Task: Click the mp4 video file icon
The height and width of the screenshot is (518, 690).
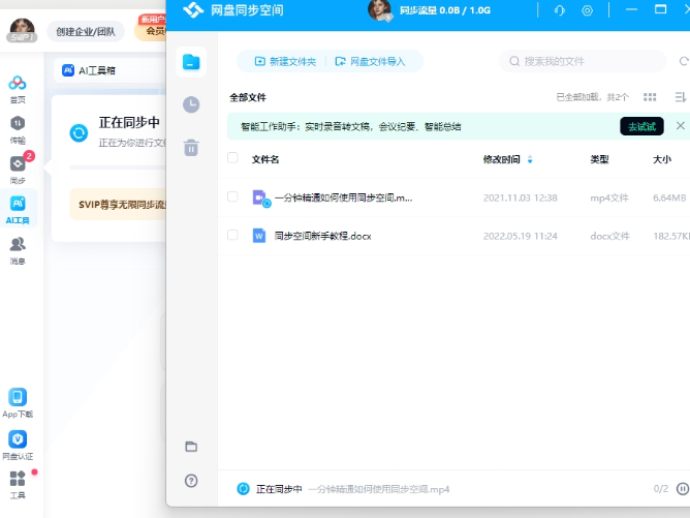Action: pyautogui.click(x=261, y=198)
